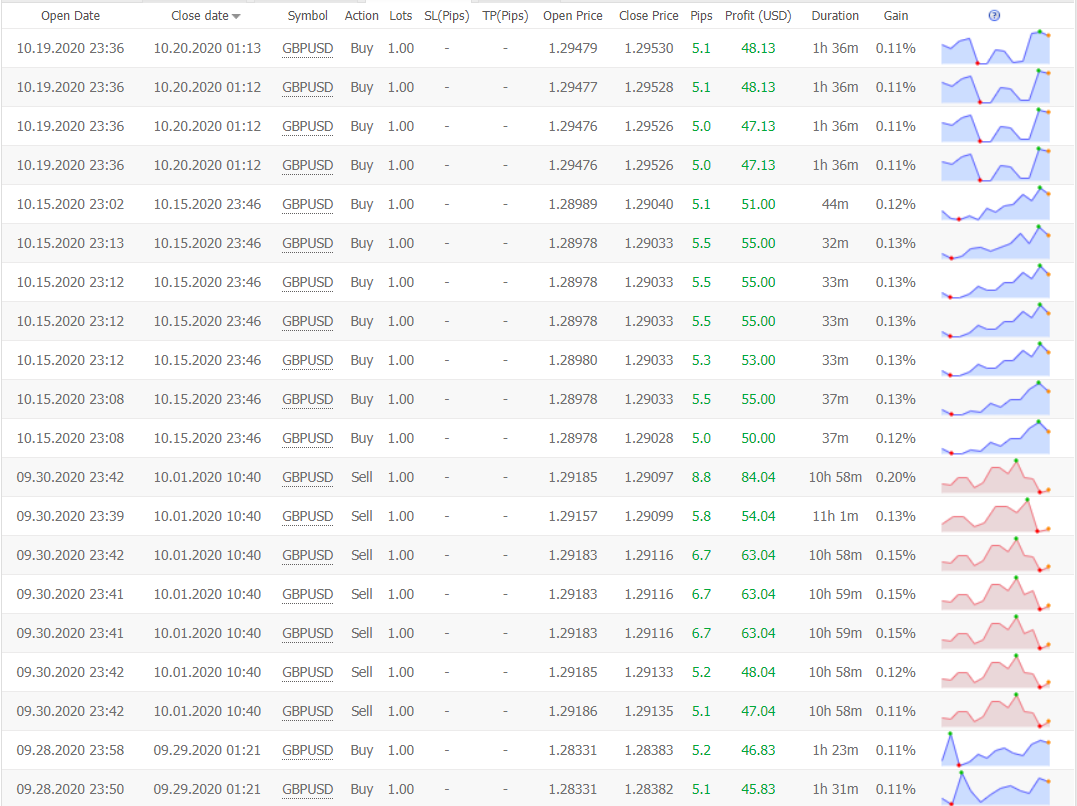The height and width of the screenshot is (806, 1077).
Task: View sparkline chart for the 1.29479 trade
Action: 995,47
